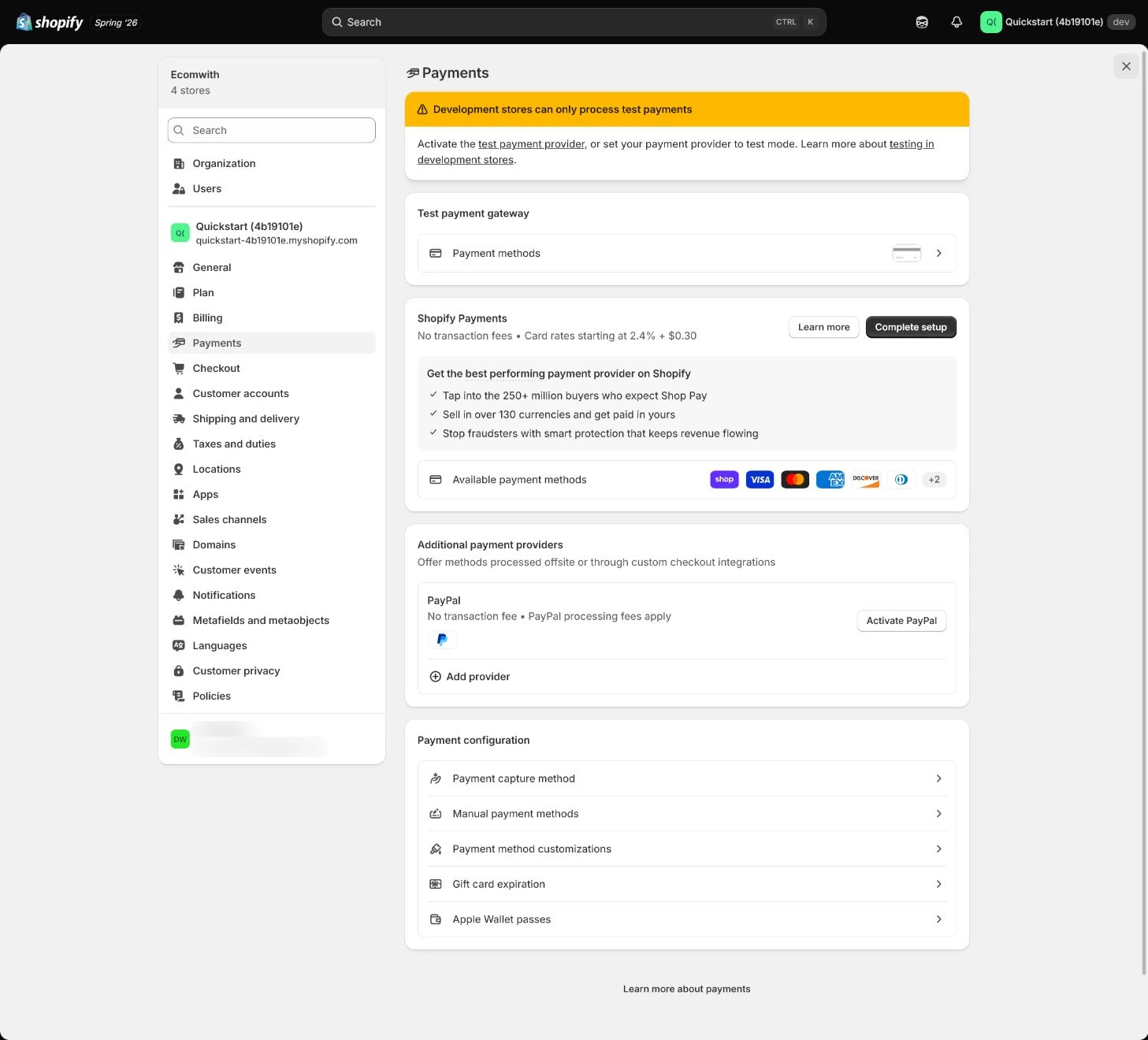This screenshot has height=1040, width=1148.
Task: Open the Quickstart store switcher in sidebar
Action: point(272,233)
